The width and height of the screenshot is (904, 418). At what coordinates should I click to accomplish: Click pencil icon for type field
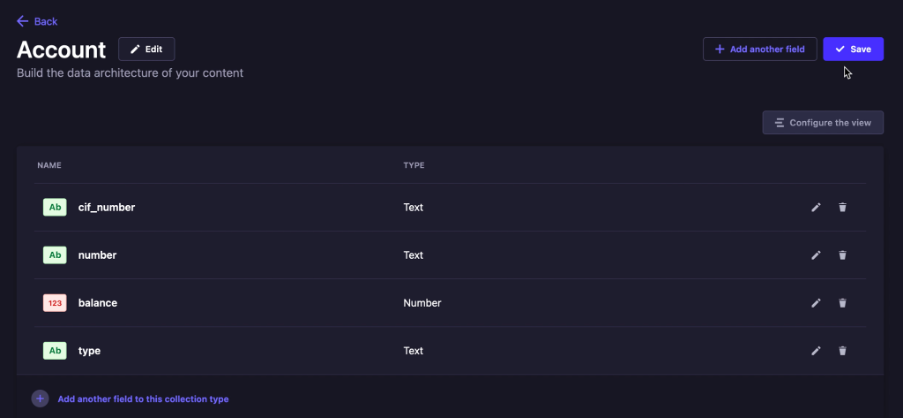coord(816,351)
